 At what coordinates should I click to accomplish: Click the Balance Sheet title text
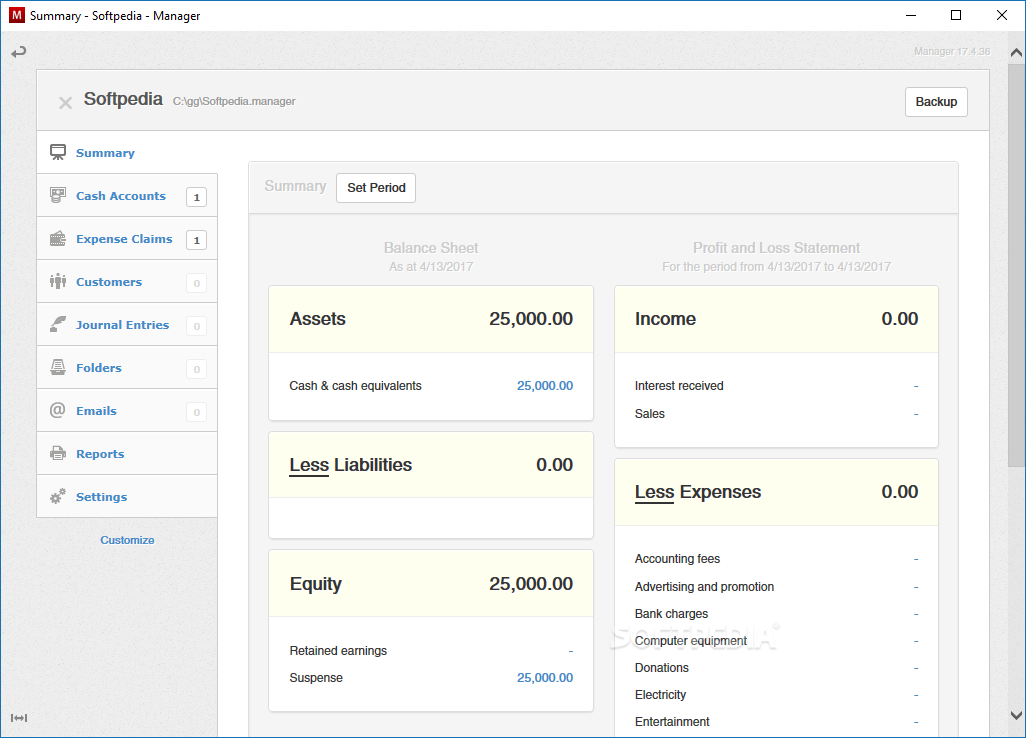(x=431, y=248)
